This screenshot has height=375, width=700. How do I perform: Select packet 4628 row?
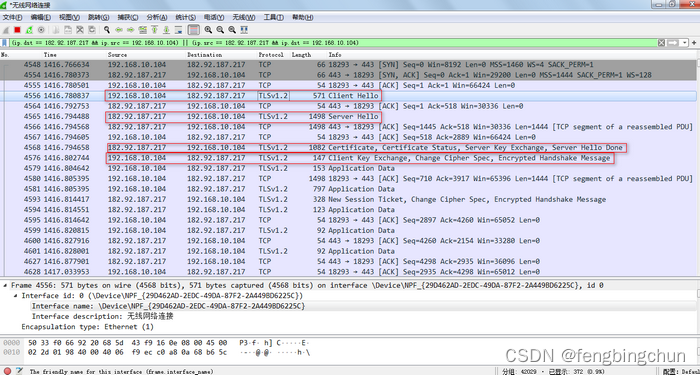coord(348,271)
